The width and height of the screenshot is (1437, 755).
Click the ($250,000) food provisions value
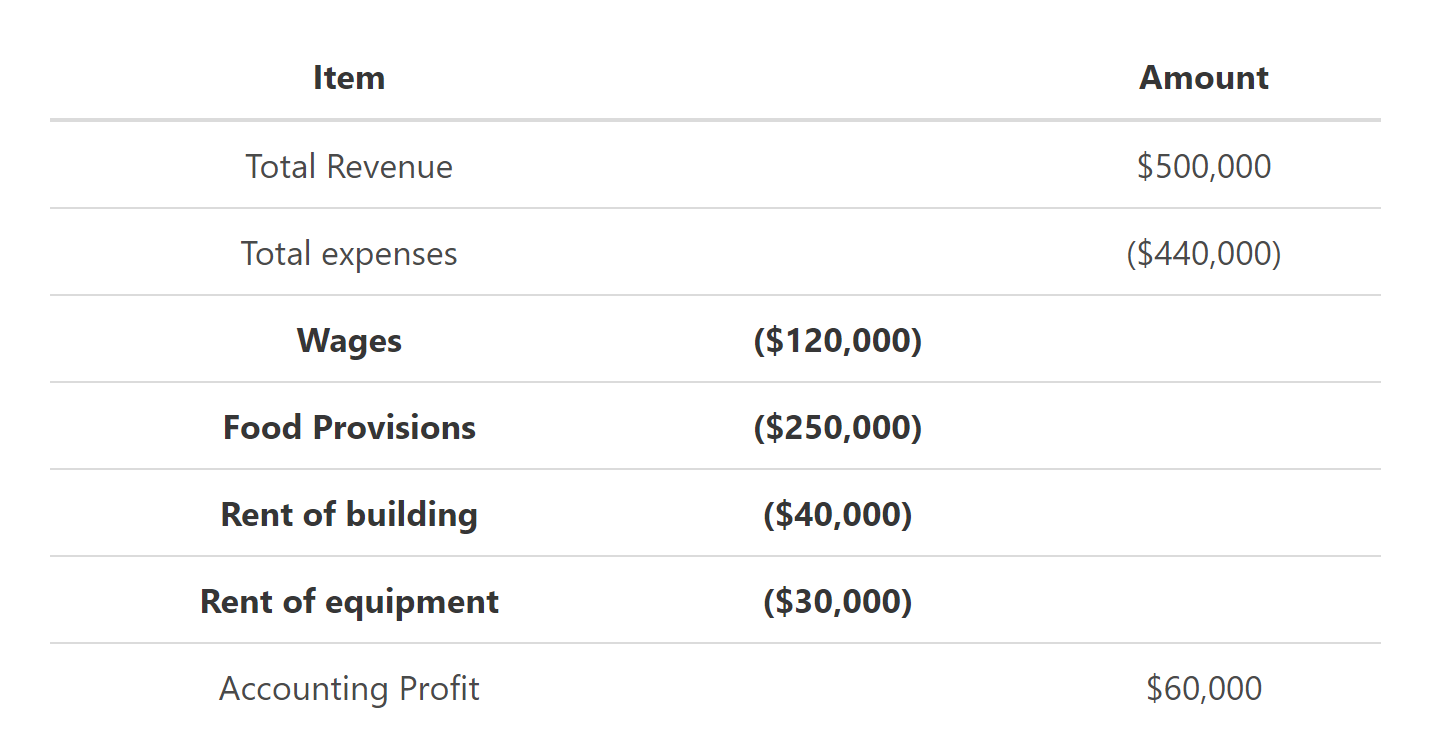[837, 428]
